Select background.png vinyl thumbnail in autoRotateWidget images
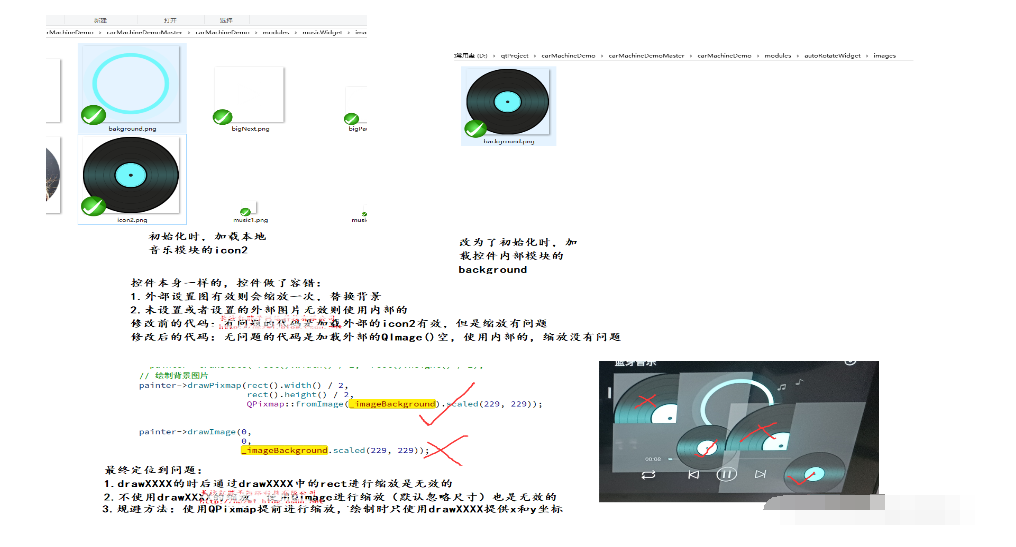This screenshot has width=1016, height=547. (x=507, y=102)
